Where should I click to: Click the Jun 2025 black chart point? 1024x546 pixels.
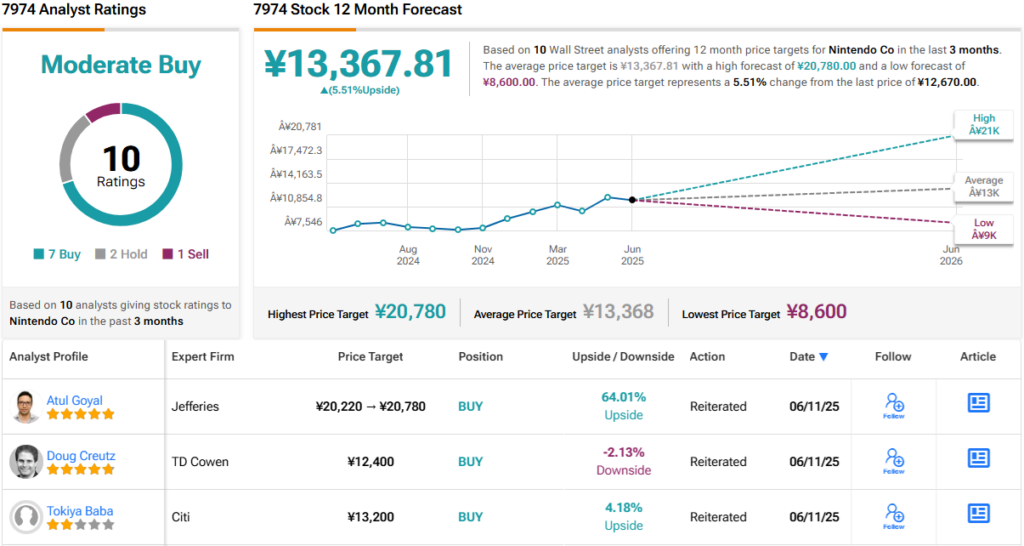click(x=632, y=200)
